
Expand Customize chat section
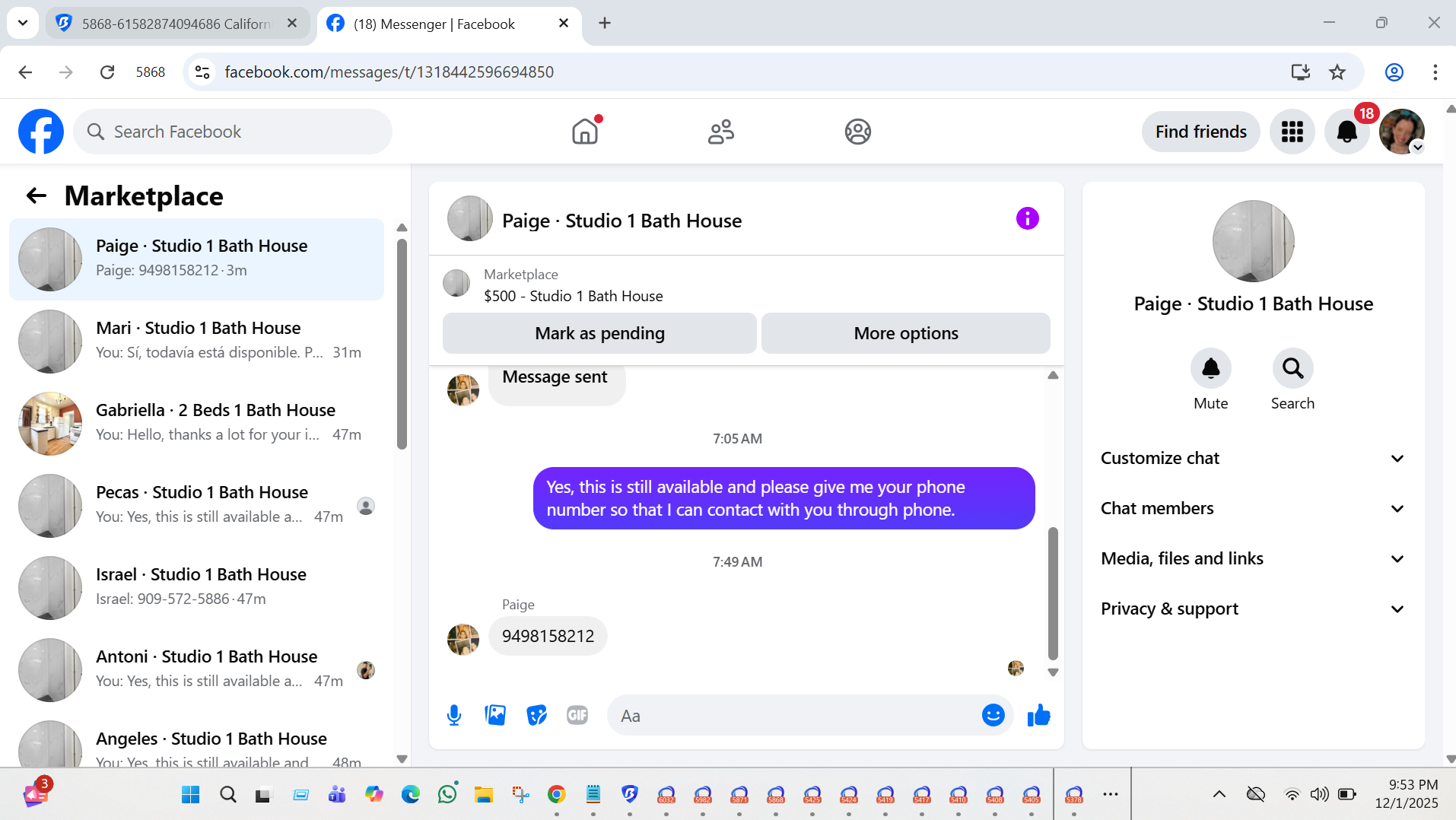[1253, 458]
